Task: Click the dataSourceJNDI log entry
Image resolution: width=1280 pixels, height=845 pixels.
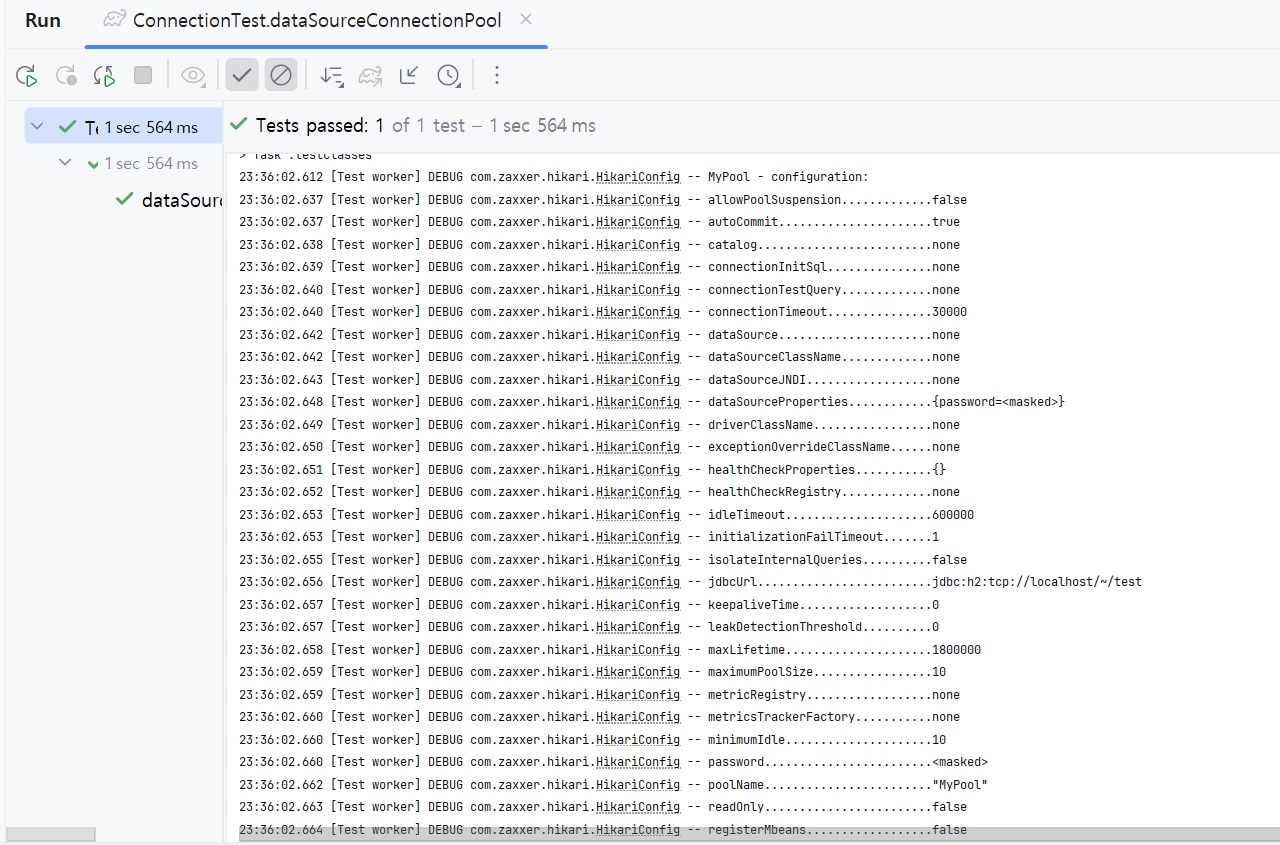Action: coord(833,380)
